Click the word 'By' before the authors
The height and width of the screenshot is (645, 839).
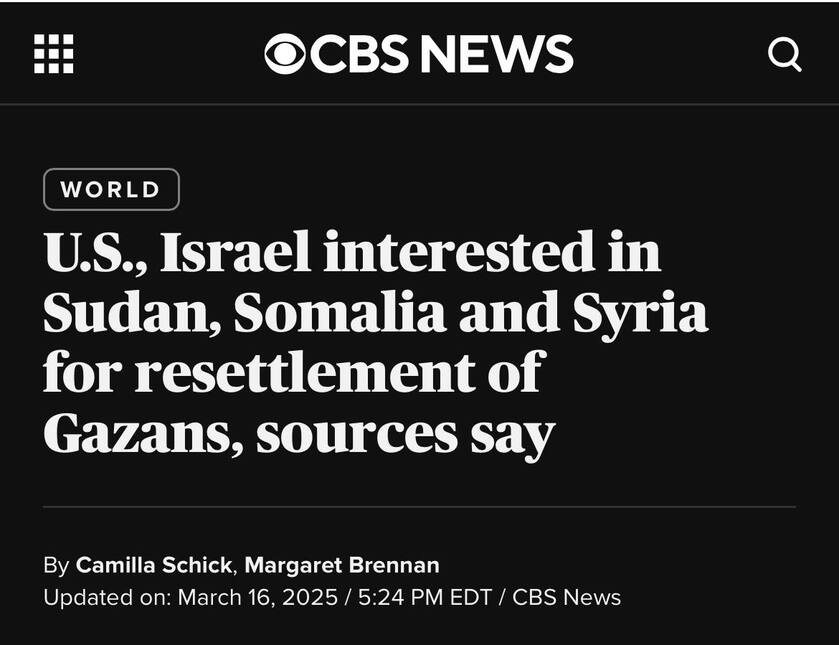pyautogui.click(x=56, y=566)
